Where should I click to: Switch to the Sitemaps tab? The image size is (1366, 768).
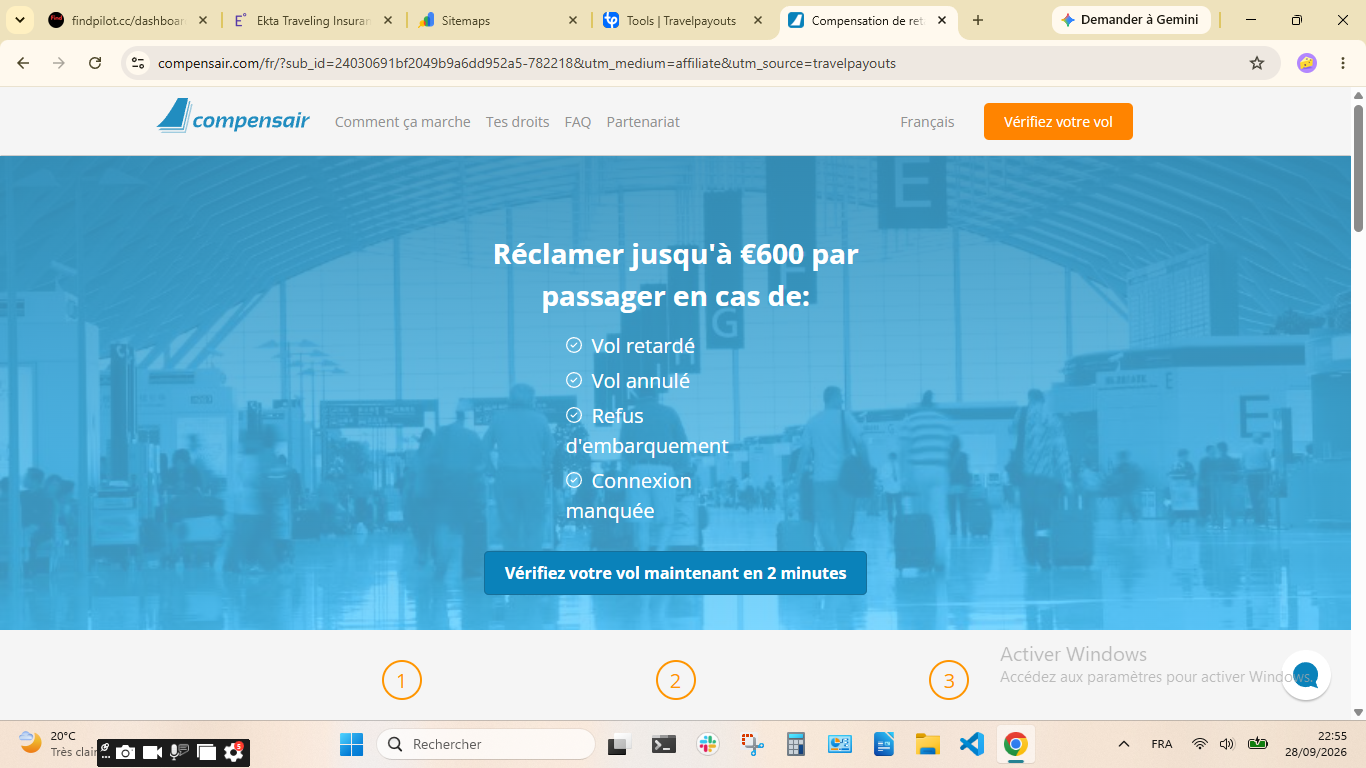click(498, 20)
